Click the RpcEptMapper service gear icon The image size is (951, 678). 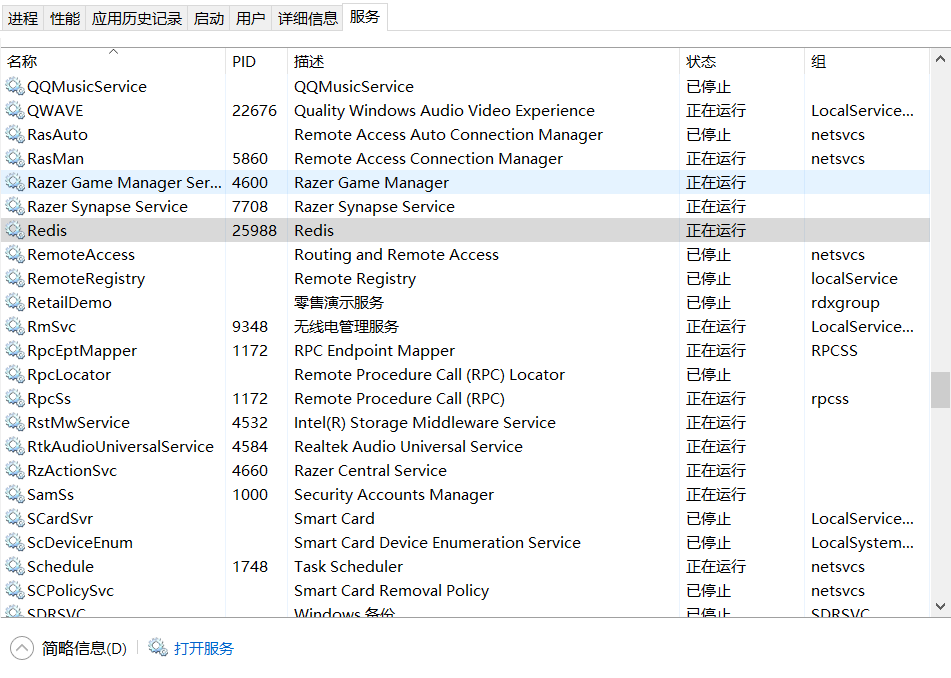point(15,351)
